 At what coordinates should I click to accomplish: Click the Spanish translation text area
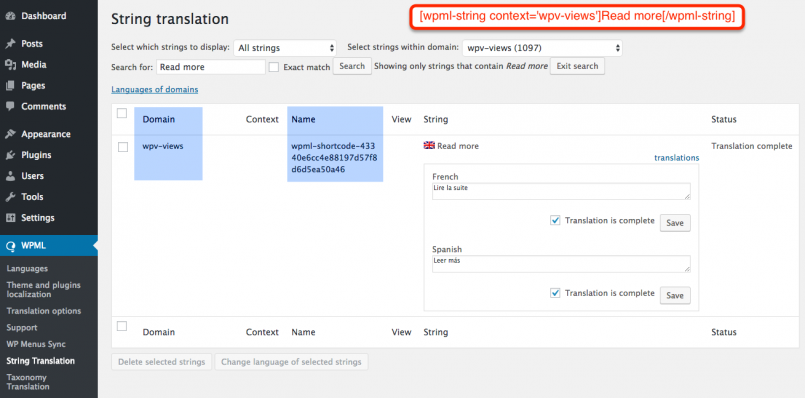pyautogui.click(x=561, y=264)
